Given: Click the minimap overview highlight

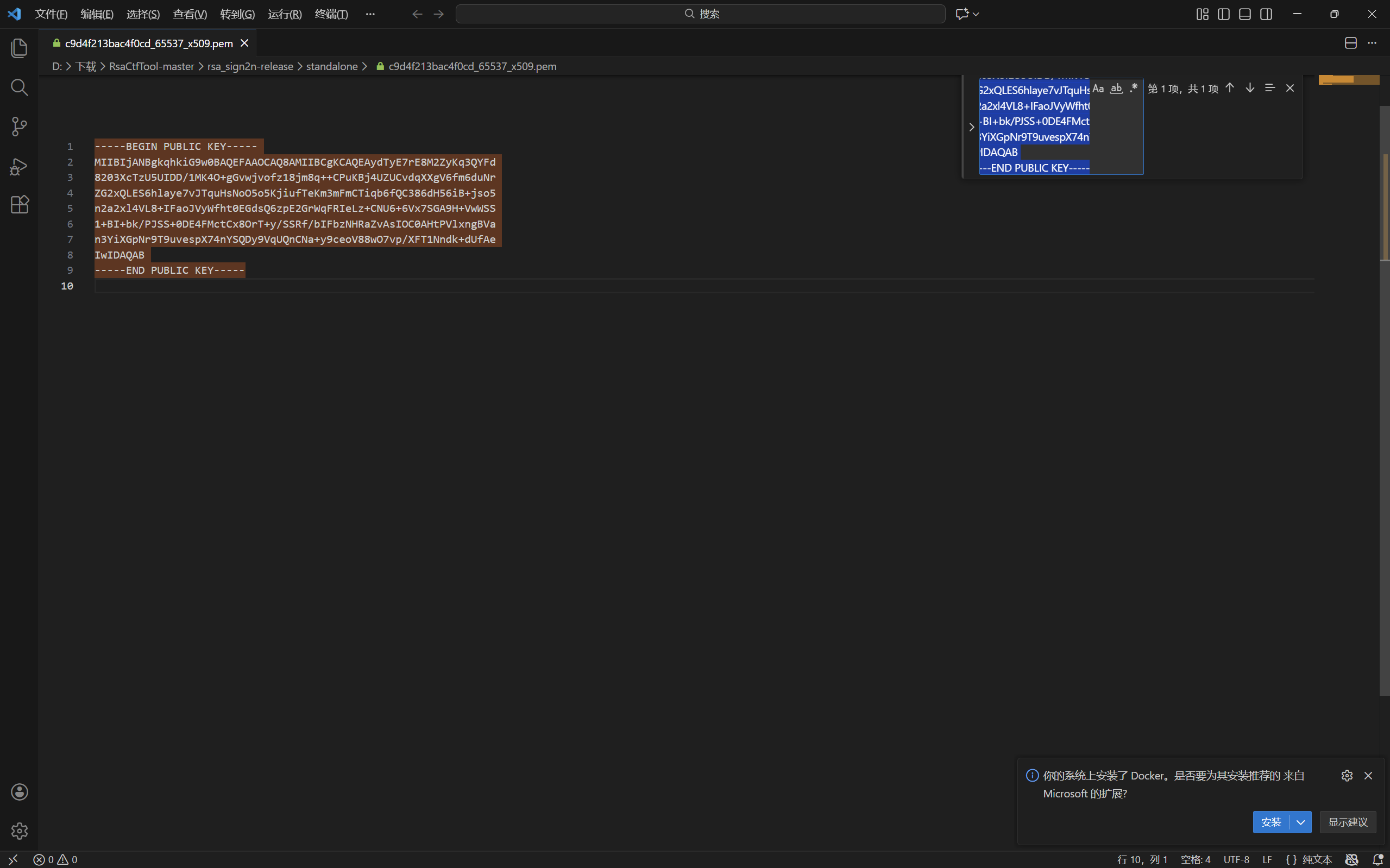Looking at the screenshot, I should (1349, 80).
